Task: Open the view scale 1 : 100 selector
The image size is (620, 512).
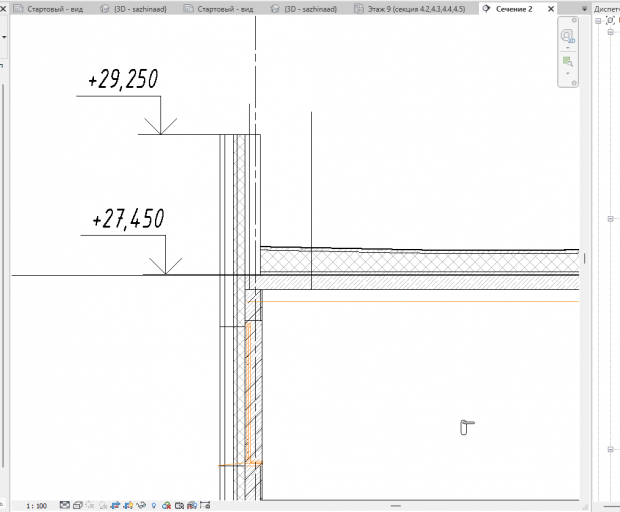Action: pyautogui.click(x=36, y=506)
